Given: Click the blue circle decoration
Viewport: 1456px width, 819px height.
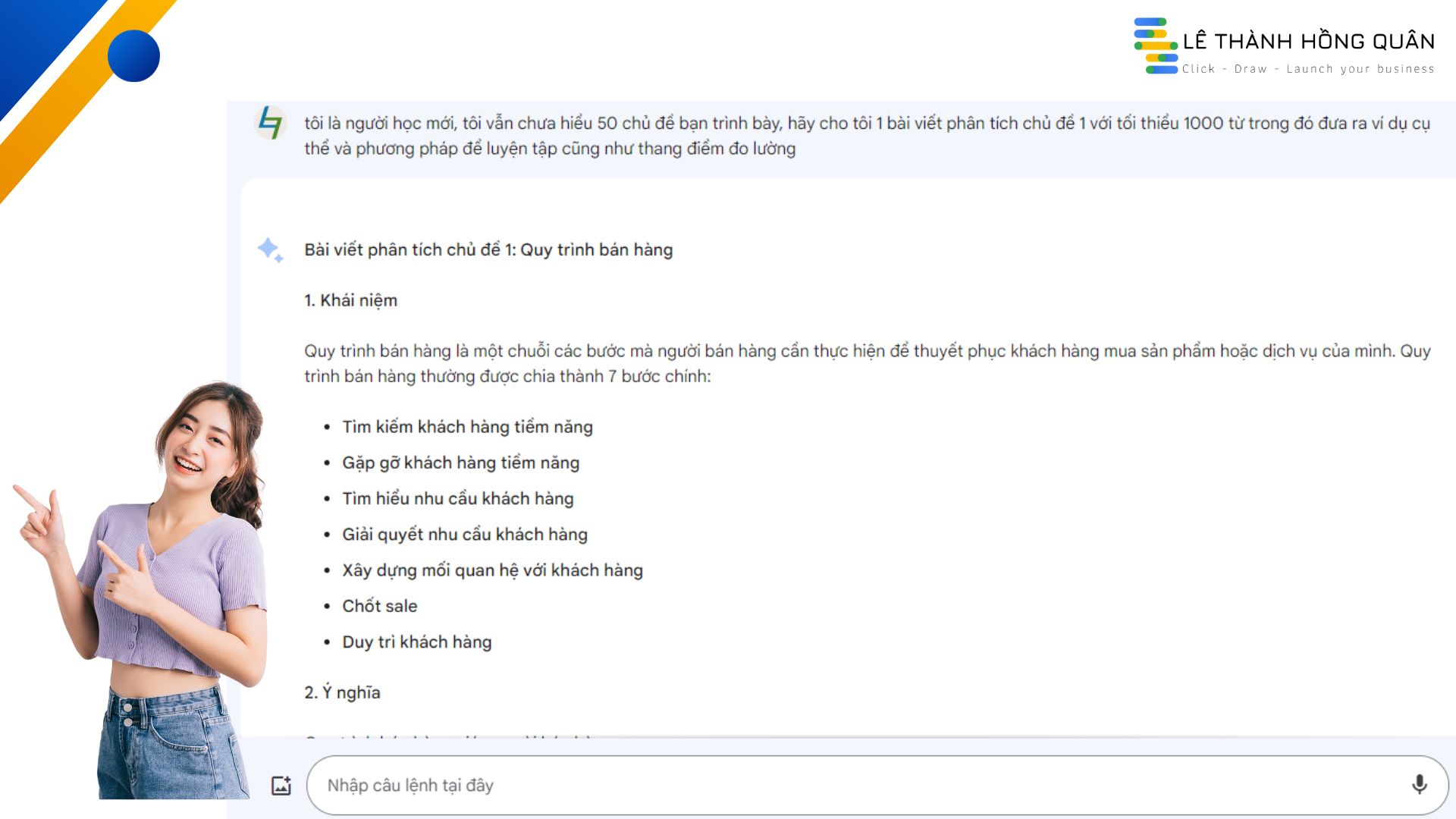Looking at the screenshot, I should (133, 56).
